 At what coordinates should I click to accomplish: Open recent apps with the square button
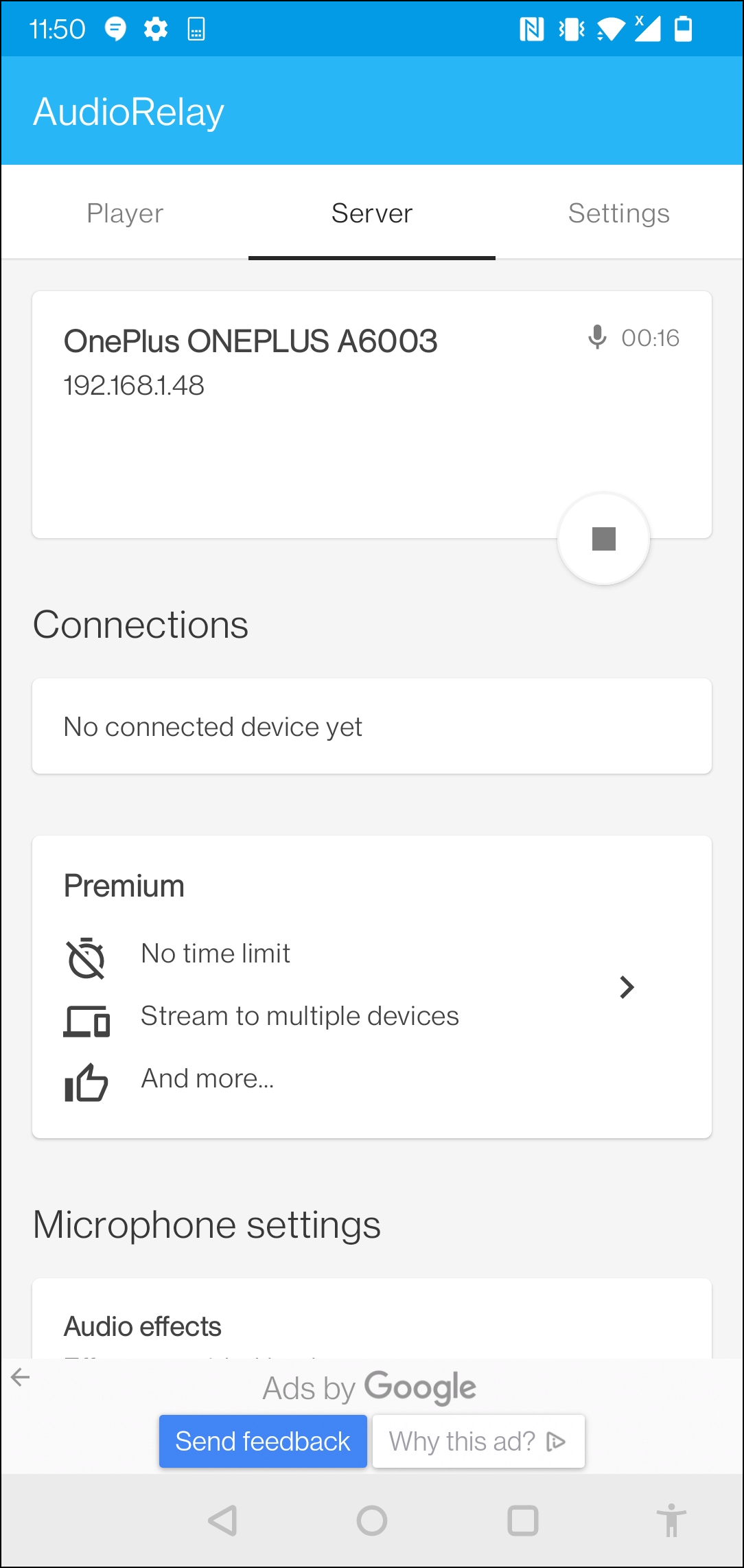[522, 1520]
